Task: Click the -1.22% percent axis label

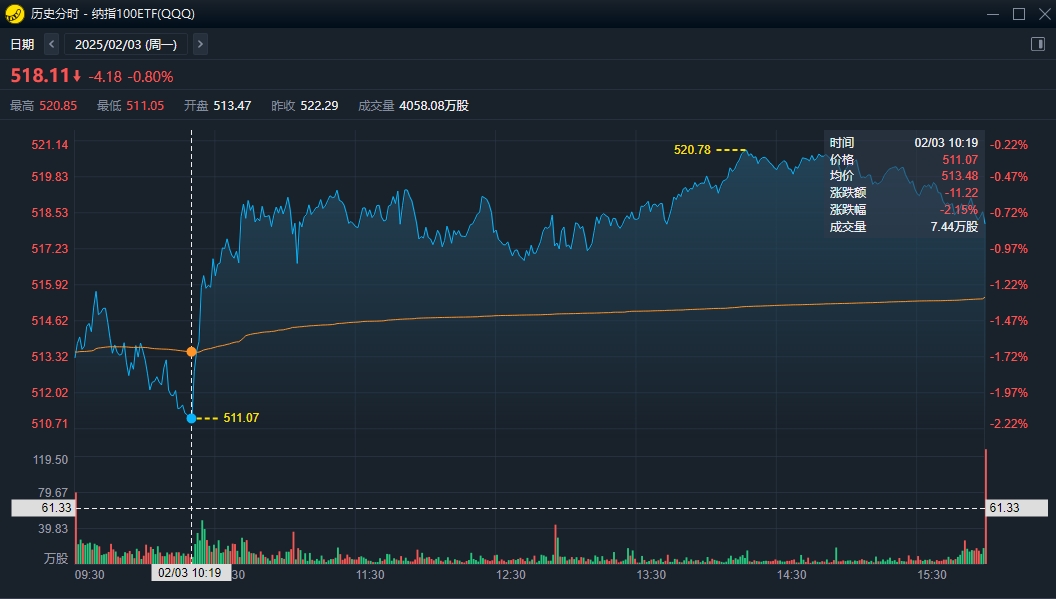Action: pos(1009,284)
